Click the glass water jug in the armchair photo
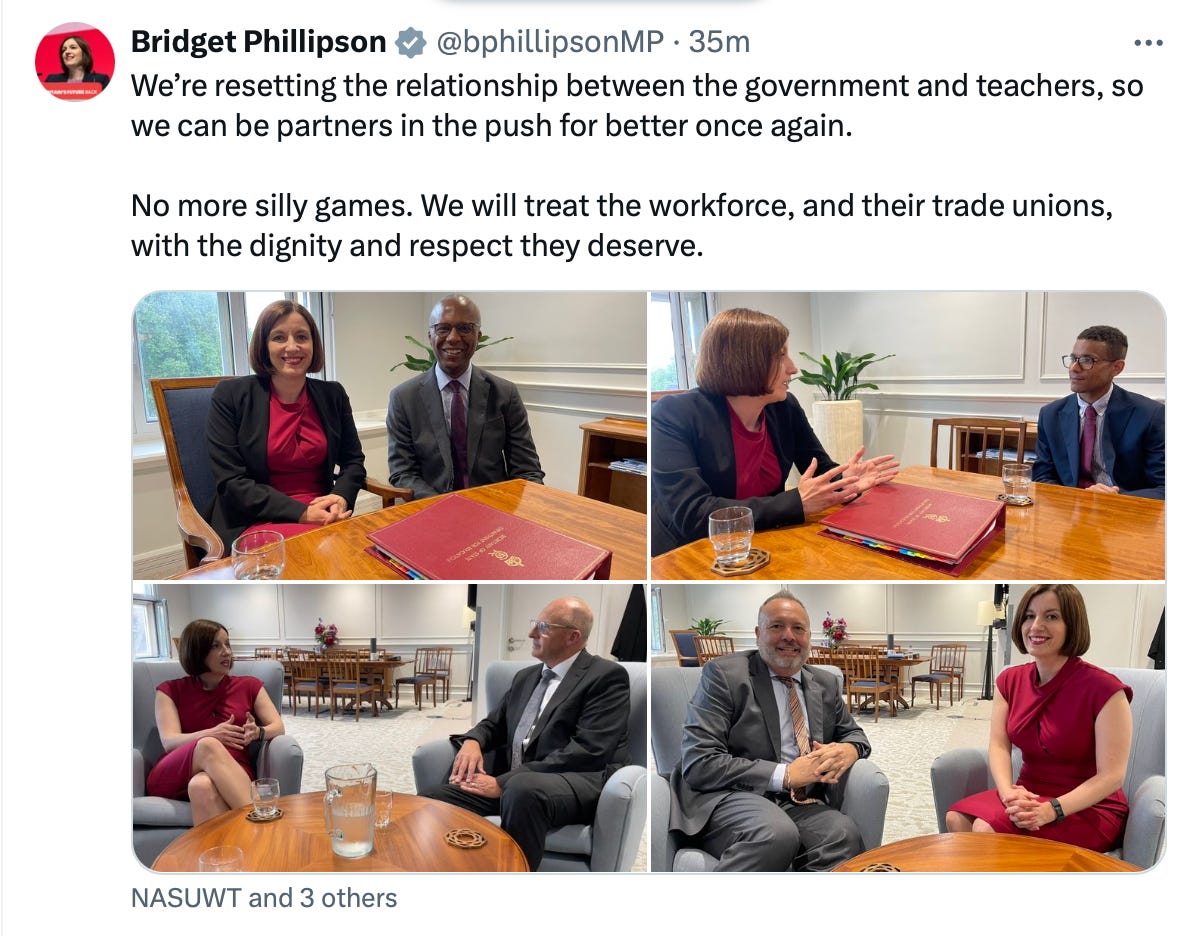Viewport: 1186px width, 936px height. point(351,810)
